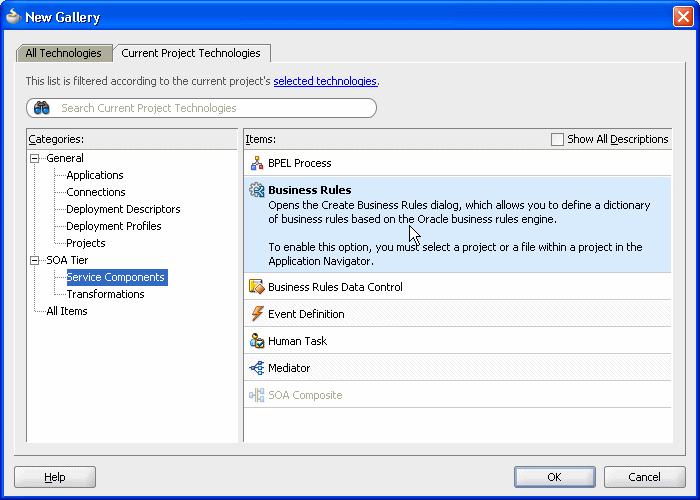700x500 pixels.
Task: Select the General category
Action: (x=65, y=158)
